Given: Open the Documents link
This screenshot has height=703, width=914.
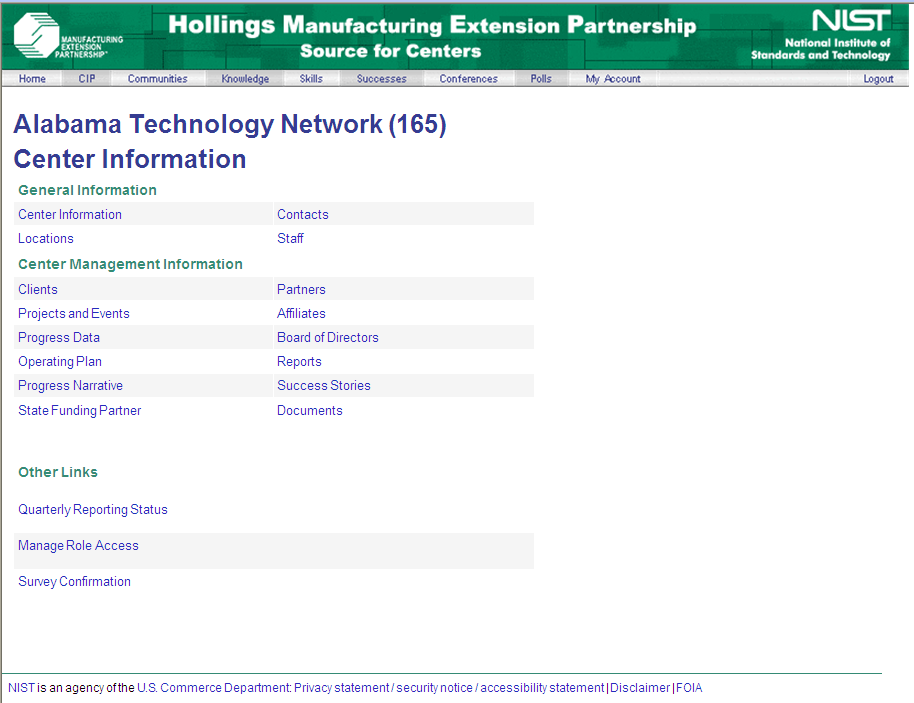Looking at the screenshot, I should 310,410.
